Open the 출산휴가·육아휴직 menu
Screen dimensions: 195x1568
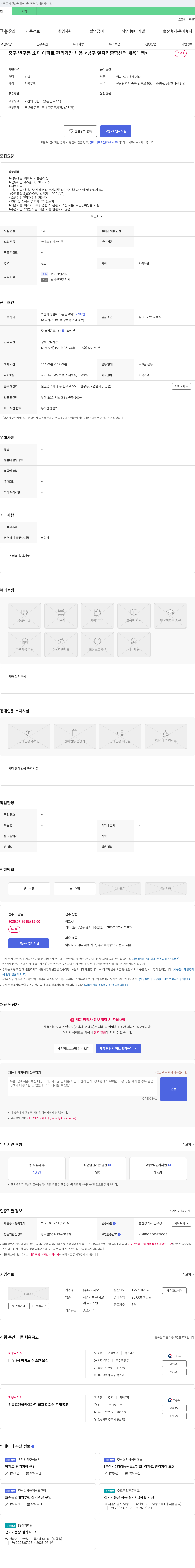(x=177, y=31)
